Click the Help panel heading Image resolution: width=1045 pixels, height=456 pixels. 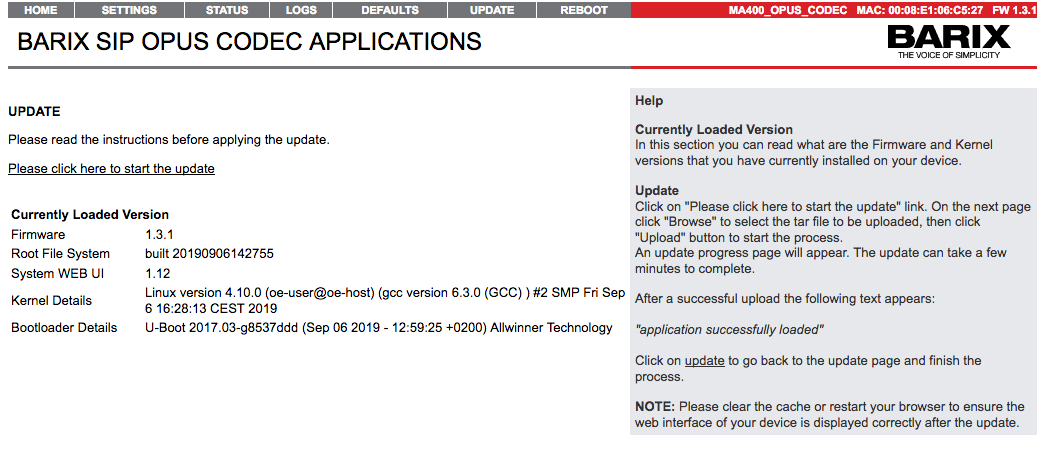(649, 101)
